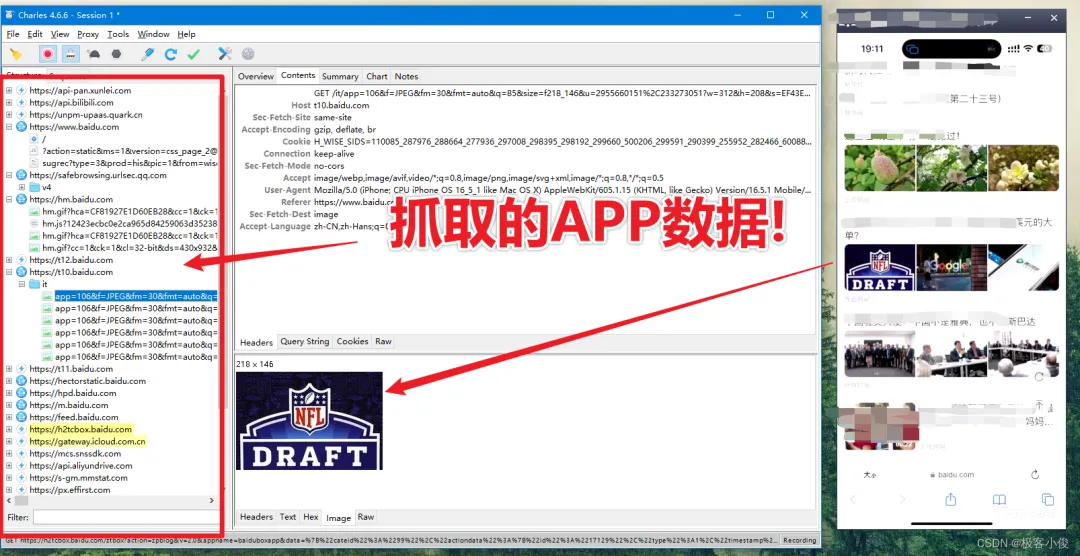The width and height of the screenshot is (1080, 556).
Task: Collapse https://safebrowsing.urlsec.qq.com node
Action: point(9,175)
